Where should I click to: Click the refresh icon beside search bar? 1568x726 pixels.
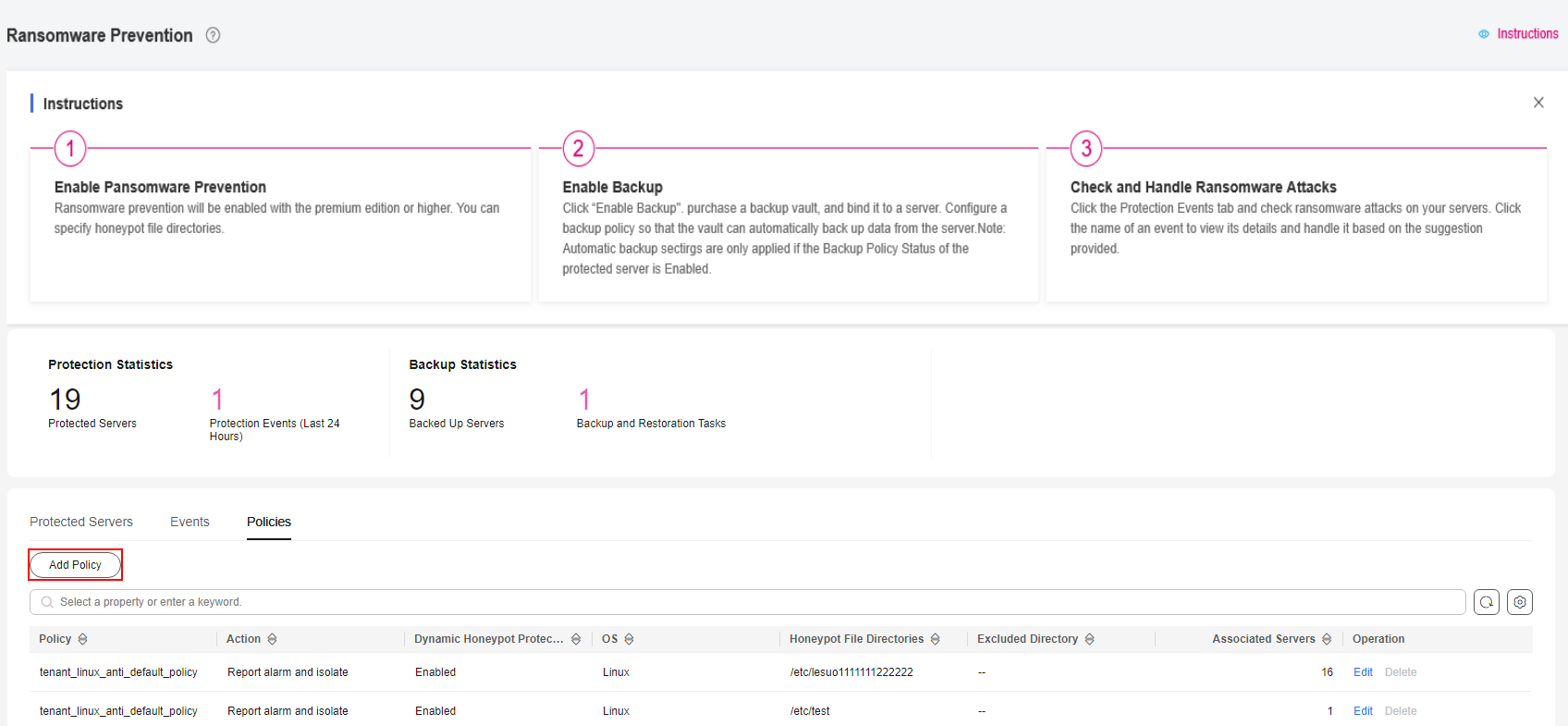tap(1487, 602)
